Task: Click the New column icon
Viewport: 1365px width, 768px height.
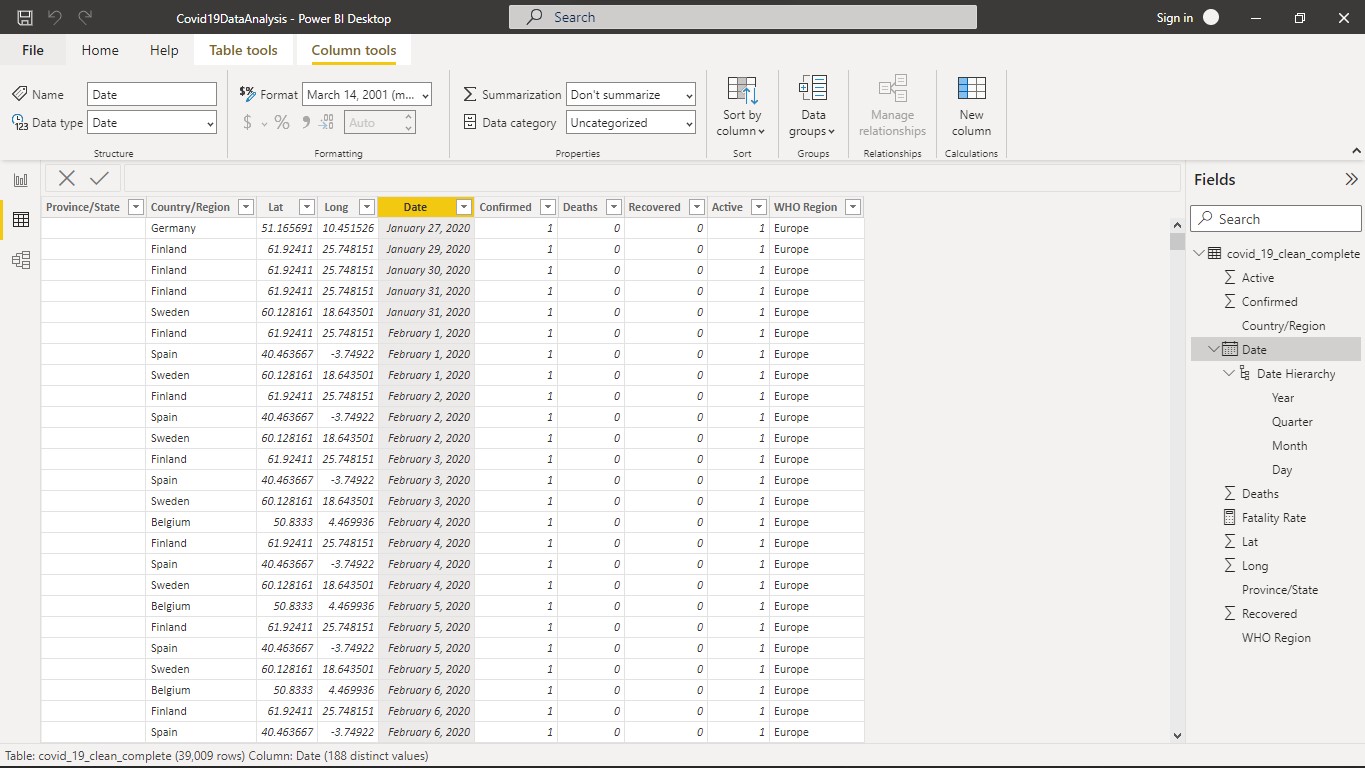Action: pos(971,89)
